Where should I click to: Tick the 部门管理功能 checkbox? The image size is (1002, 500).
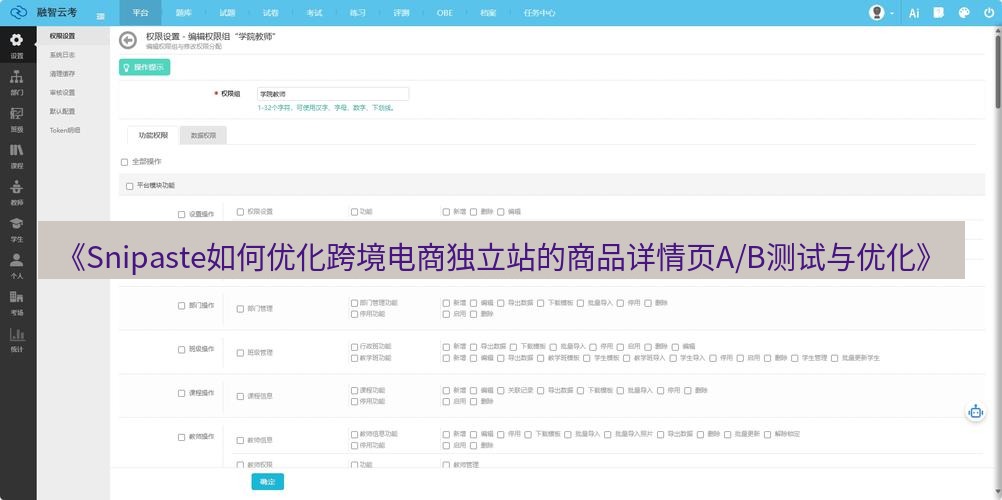click(355, 302)
